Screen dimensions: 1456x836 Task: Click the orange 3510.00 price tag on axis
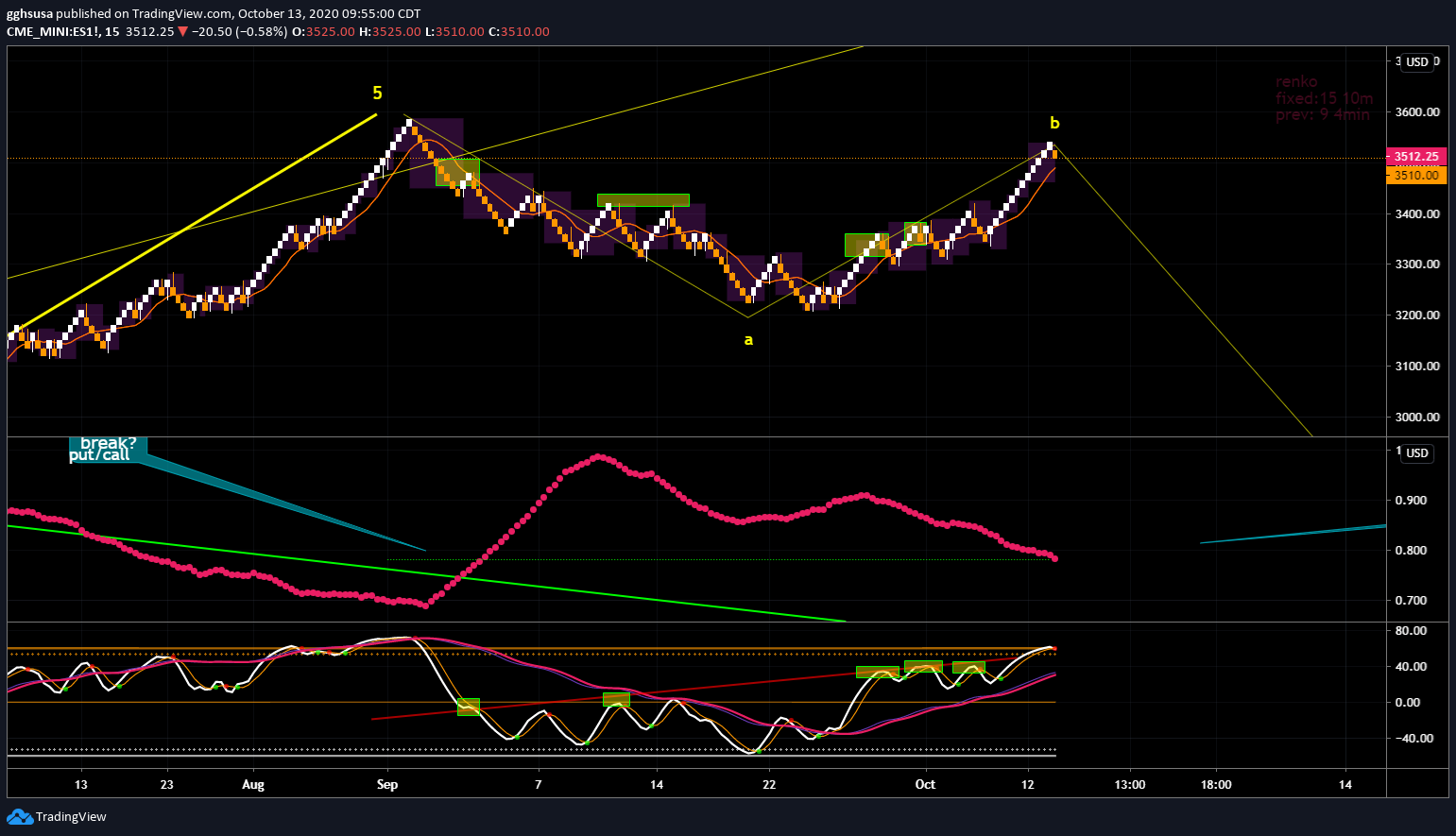point(1415,175)
